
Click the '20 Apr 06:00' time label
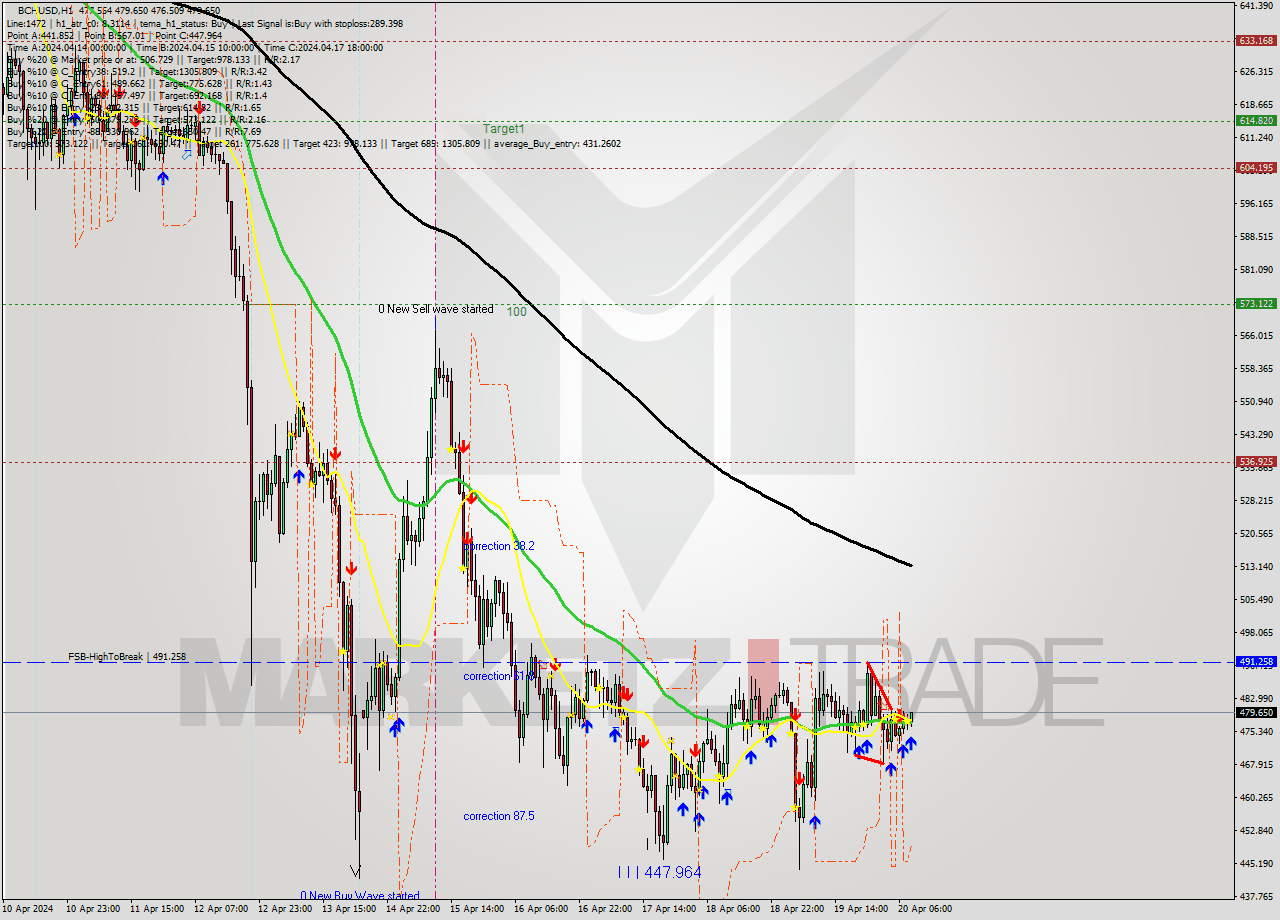tap(924, 909)
